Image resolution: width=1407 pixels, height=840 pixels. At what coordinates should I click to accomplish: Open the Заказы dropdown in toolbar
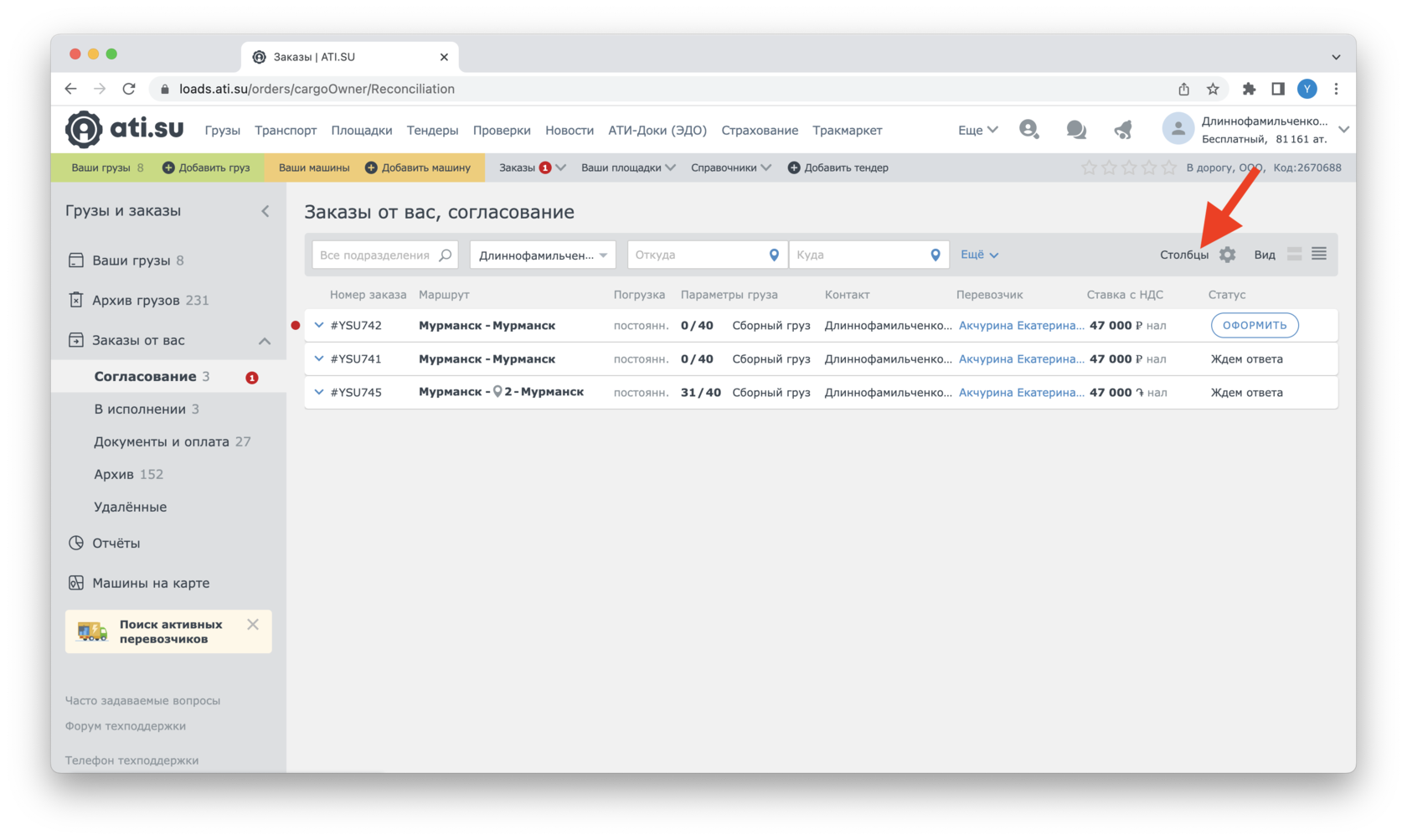(532, 167)
